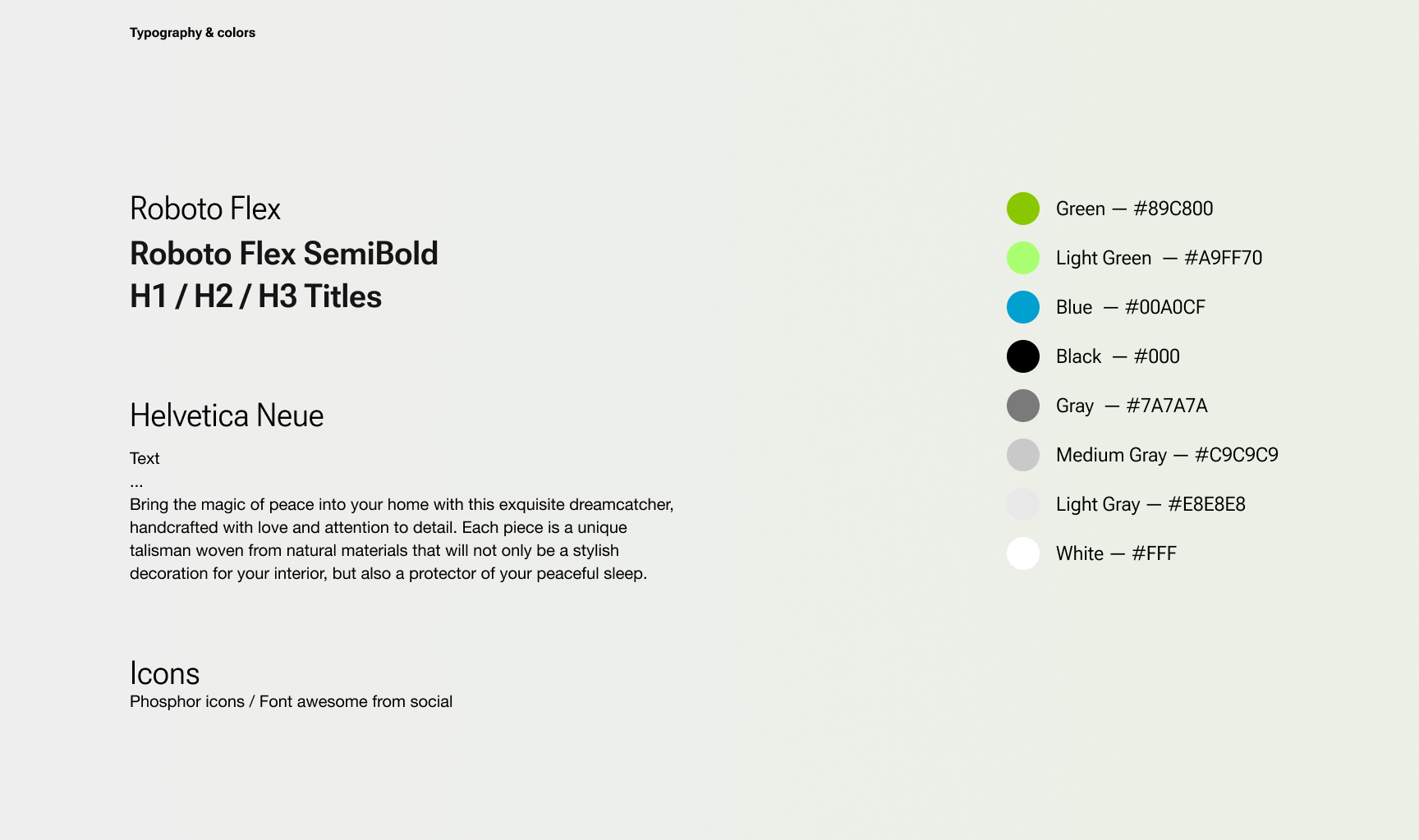Select the White color circle
The width and height of the screenshot is (1419, 840).
1023,553
